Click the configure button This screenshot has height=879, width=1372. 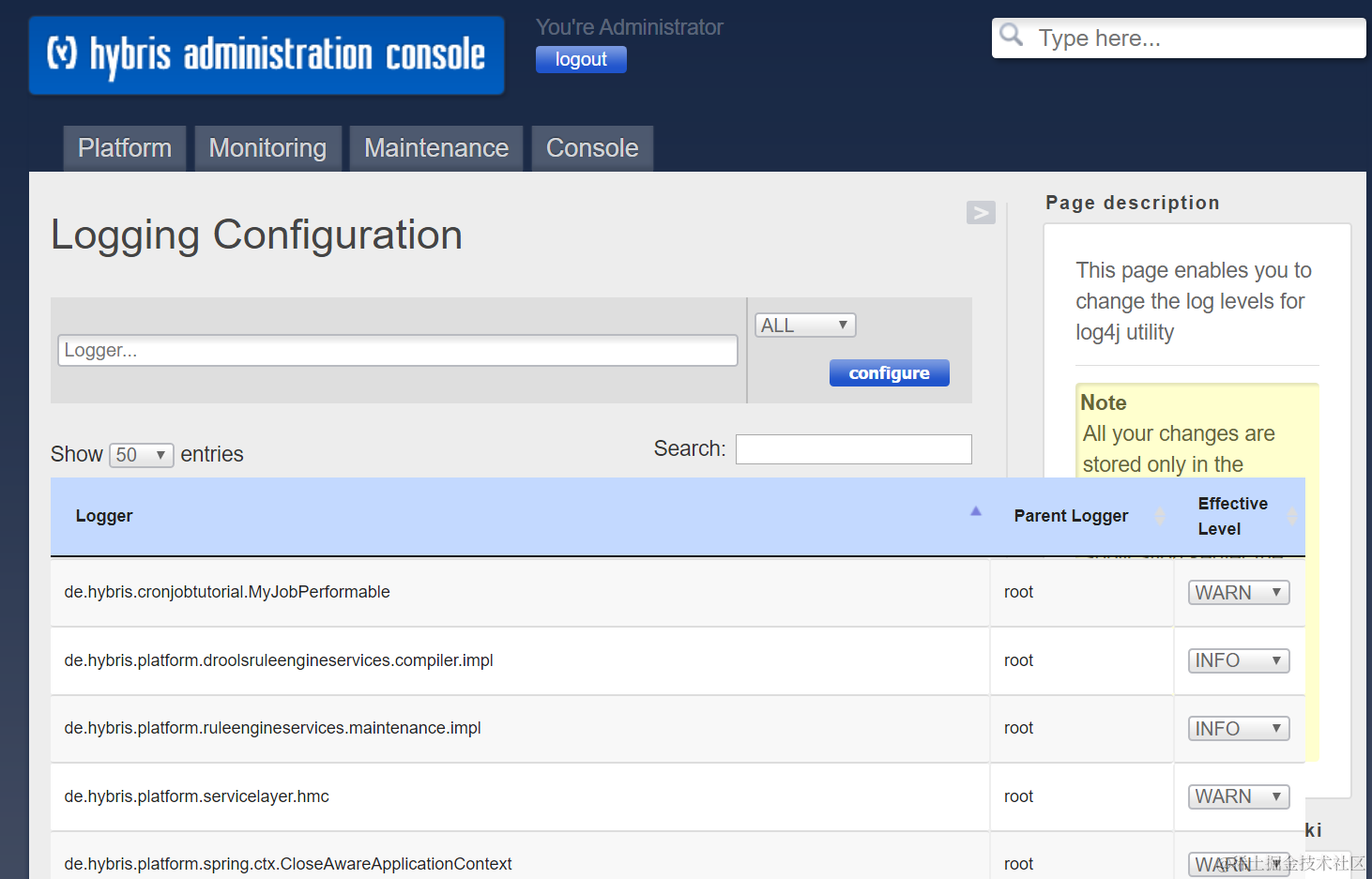pos(890,373)
